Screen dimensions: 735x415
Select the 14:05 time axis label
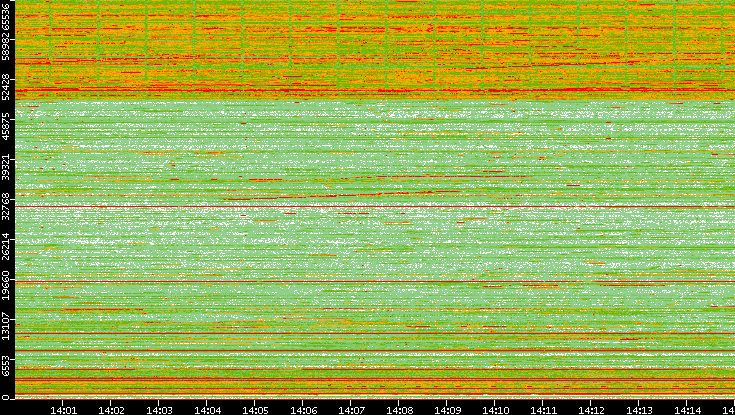point(255,410)
